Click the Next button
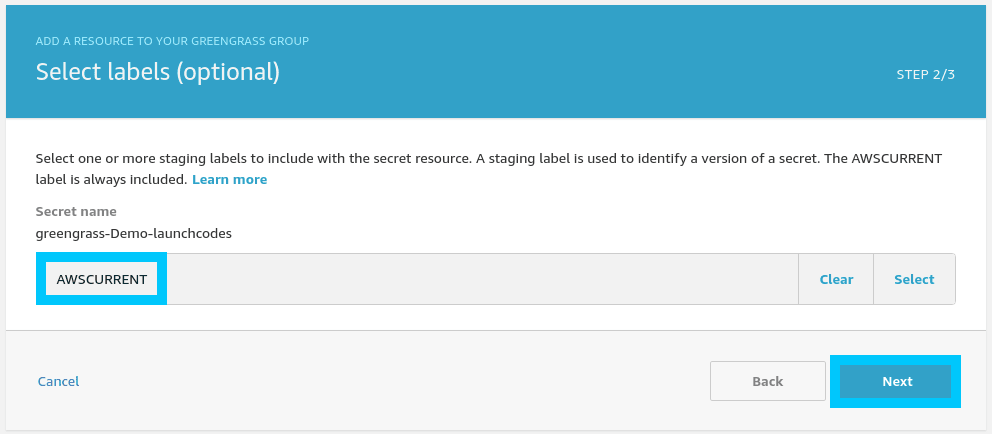 click(896, 381)
